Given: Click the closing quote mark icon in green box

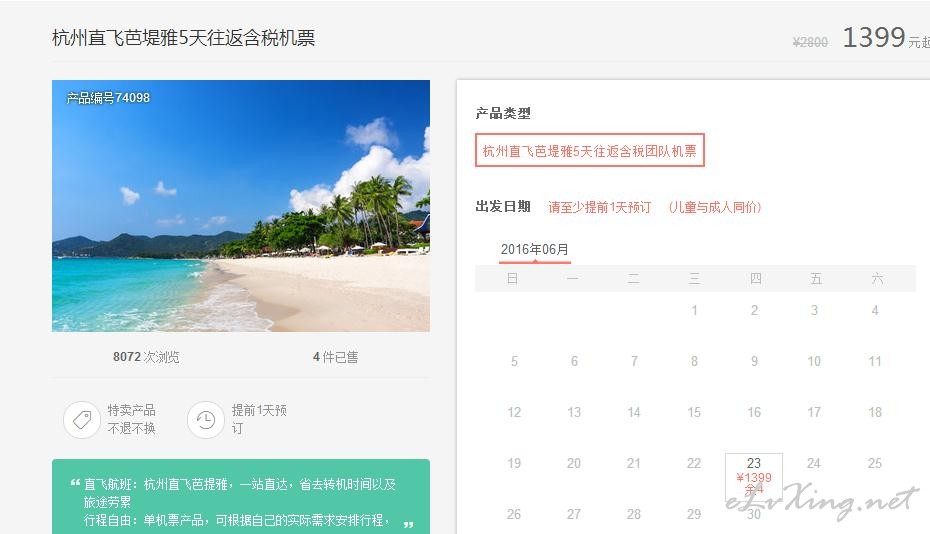Looking at the screenshot, I should (x=408, y=525).
